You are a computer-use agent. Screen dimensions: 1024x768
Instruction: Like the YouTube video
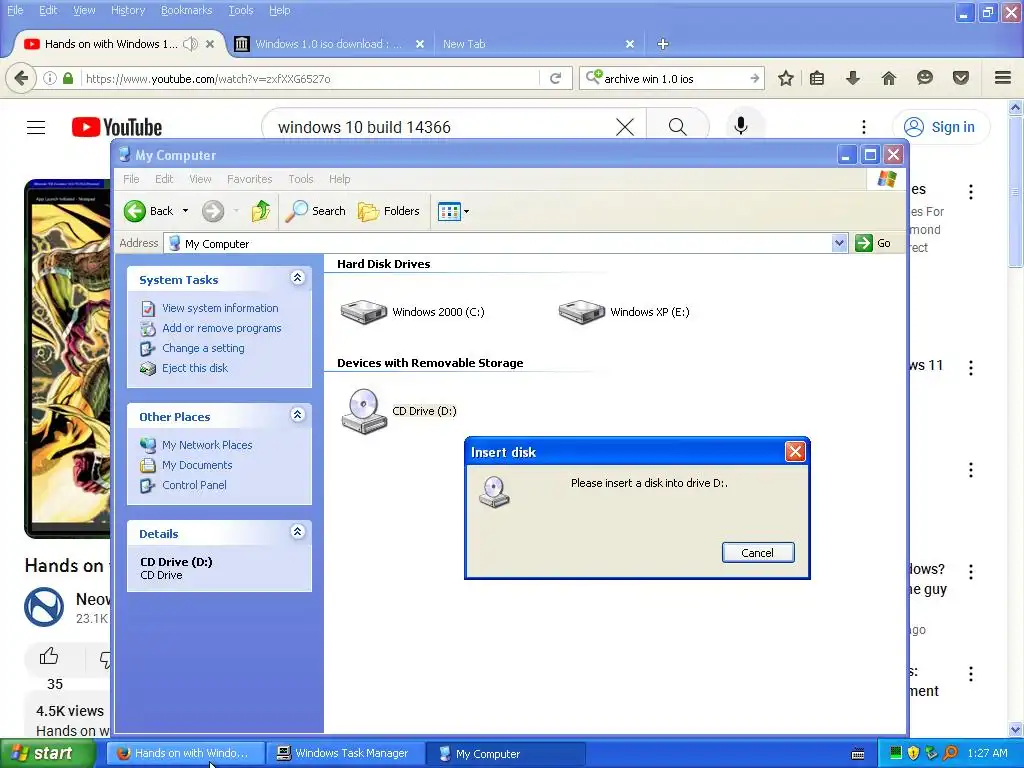pyautogui.click(x=49, y=656)
